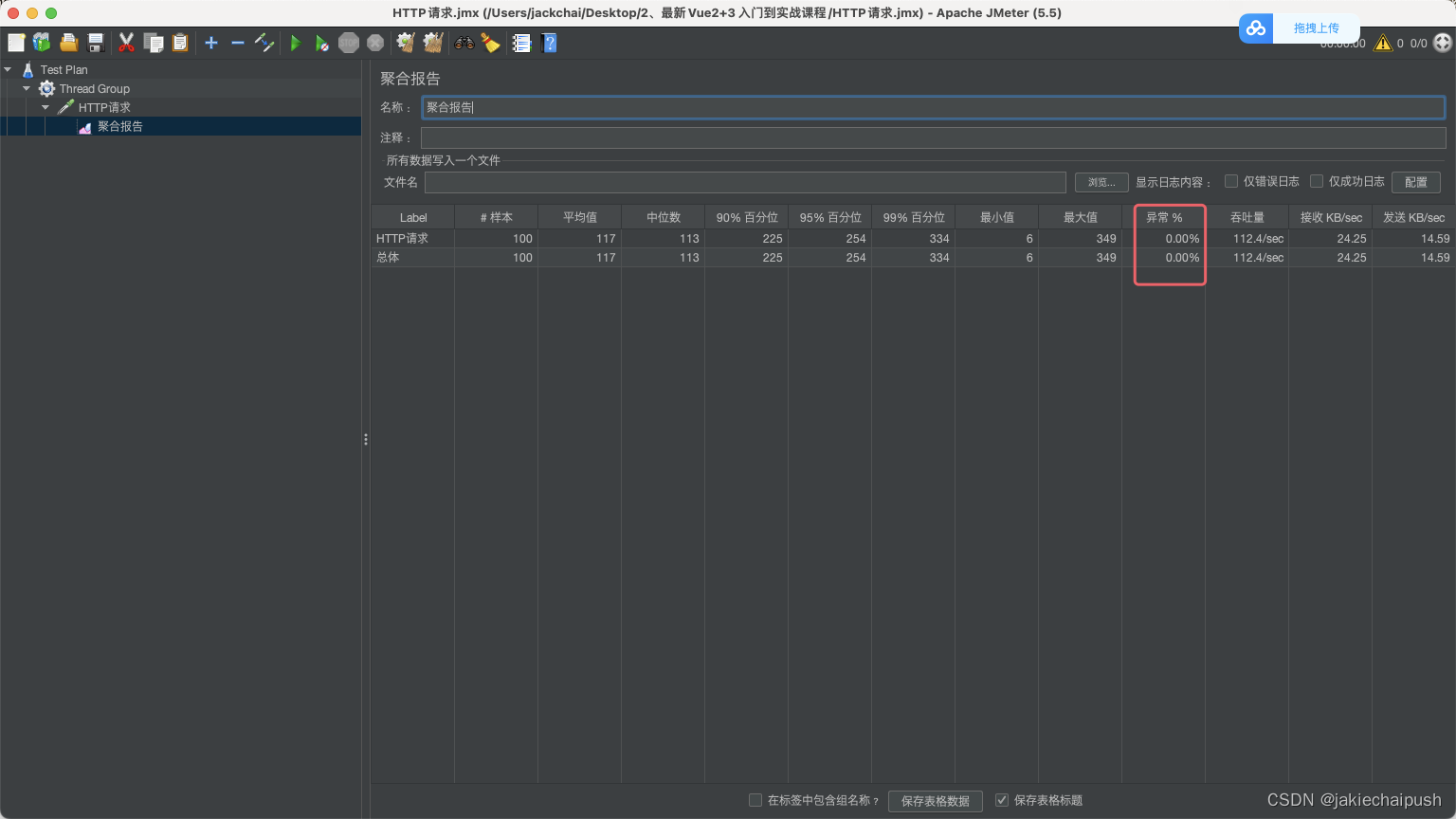Click the Toggle enable/disable icon
The image size is (1456, 819).
click(264, 43)
